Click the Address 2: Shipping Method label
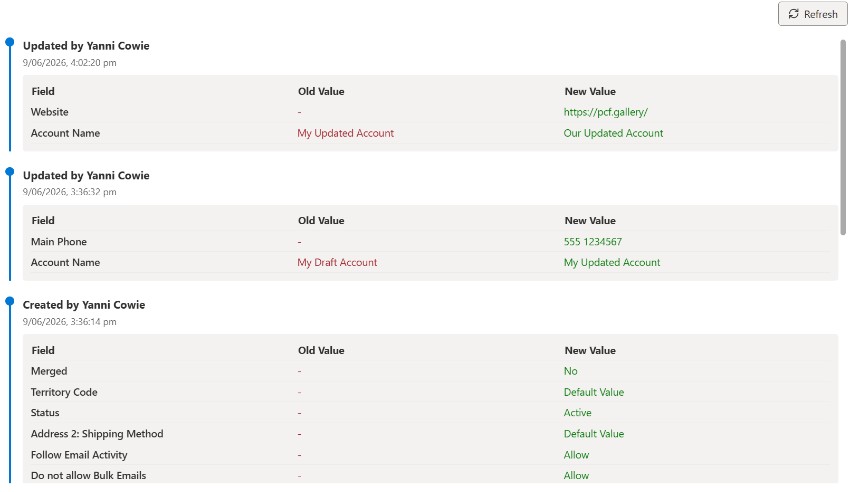Screen dimensions: 850x492 tap(97, 434)
